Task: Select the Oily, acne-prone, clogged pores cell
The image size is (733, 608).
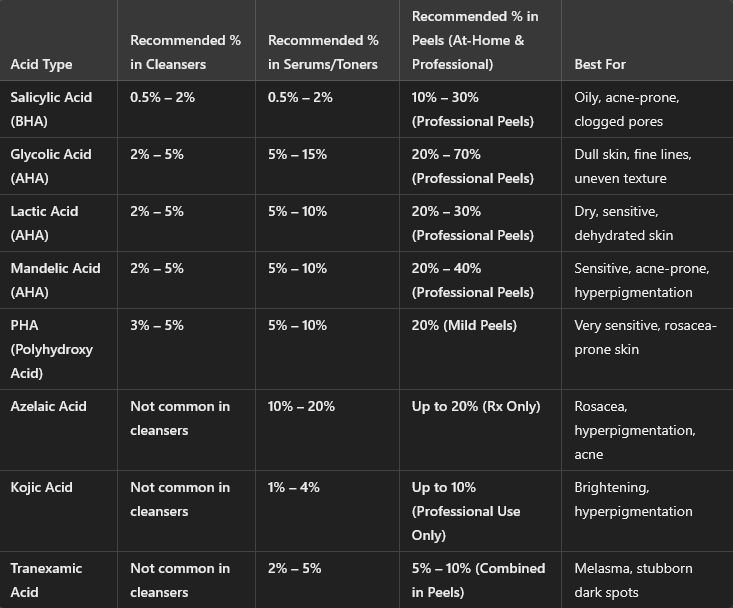Action: [626, 109]
